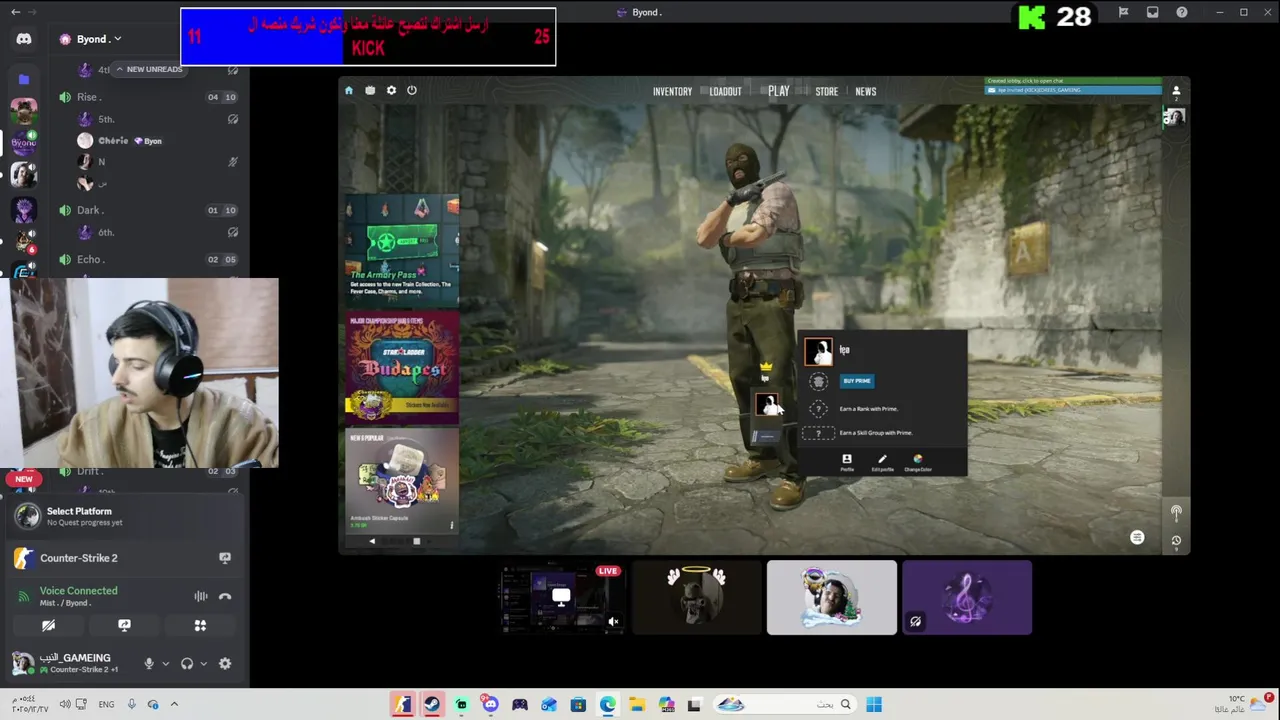
Task: Join the Echo voice channel
Action: tap(150, 259)
